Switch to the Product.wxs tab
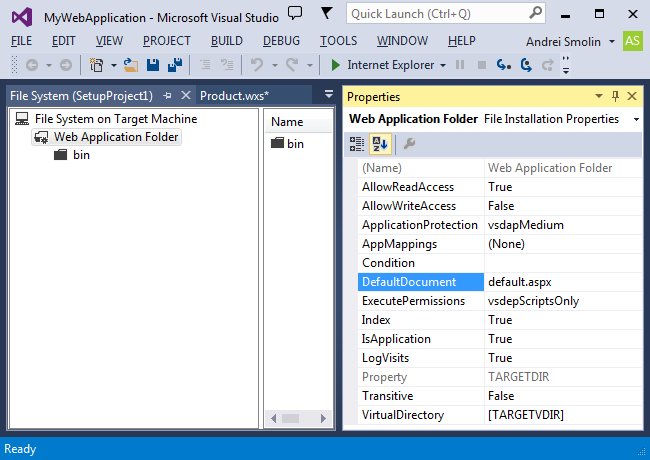650x460 pixels. [235, 96]
